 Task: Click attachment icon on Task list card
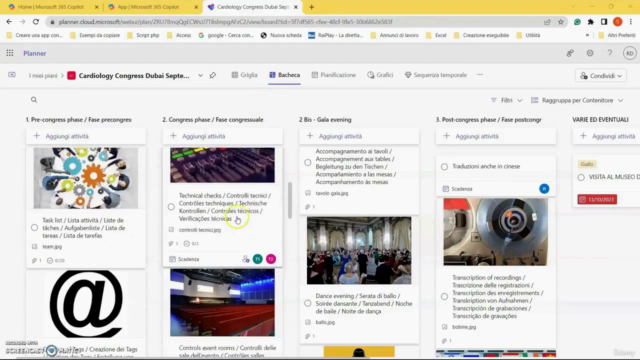(34, 260)
